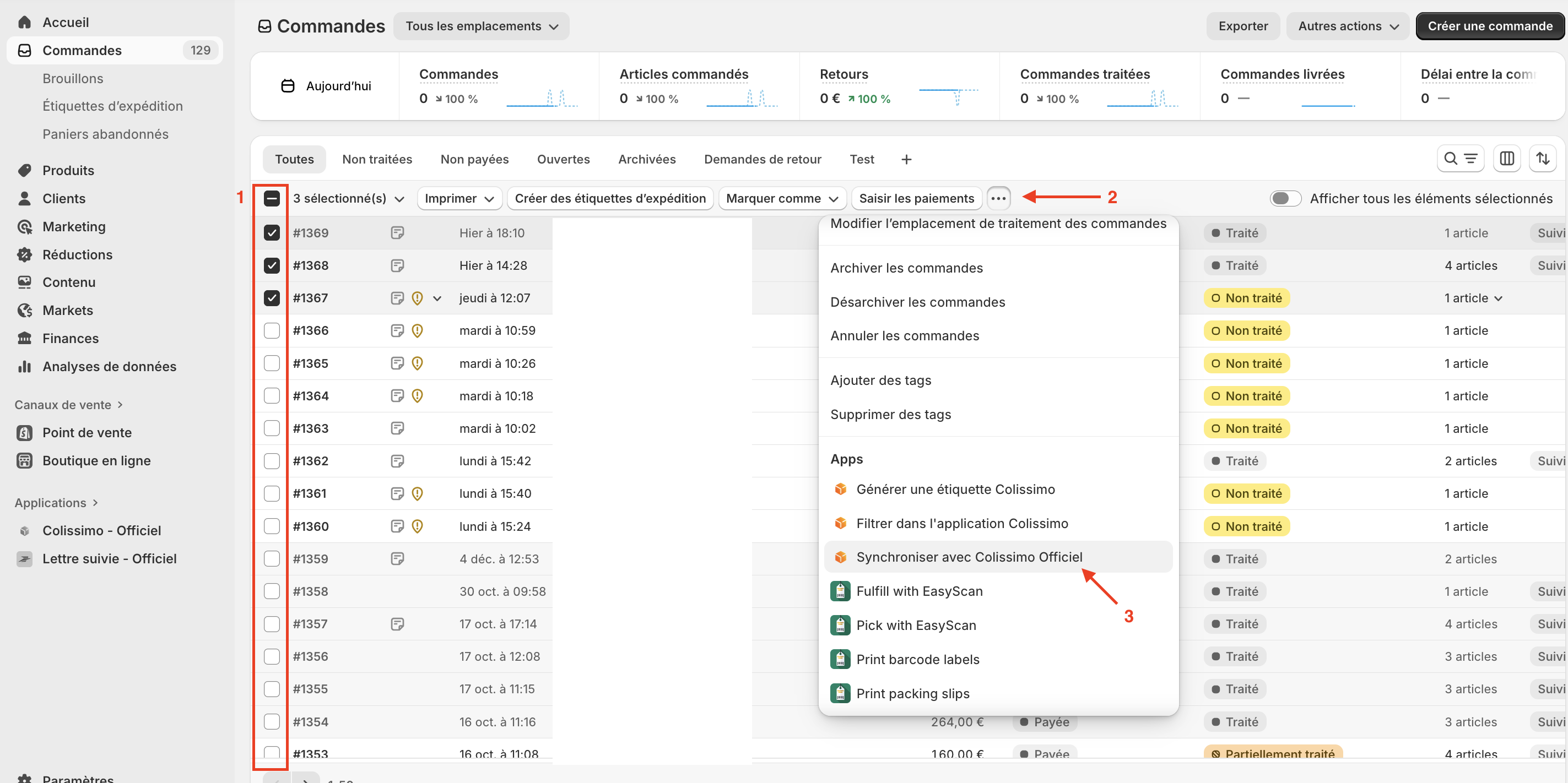Expand the Imprimer dropdown
The height and width of the screenshot is (783, 1568).
click(459, 198)
